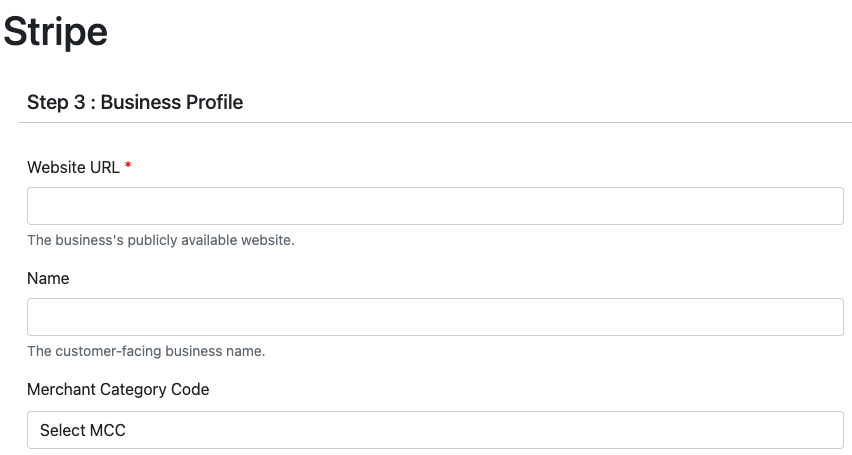Click the "Step 3" text in header
Viewport: 852px width, 455px height.
click(x=55, y=102)
